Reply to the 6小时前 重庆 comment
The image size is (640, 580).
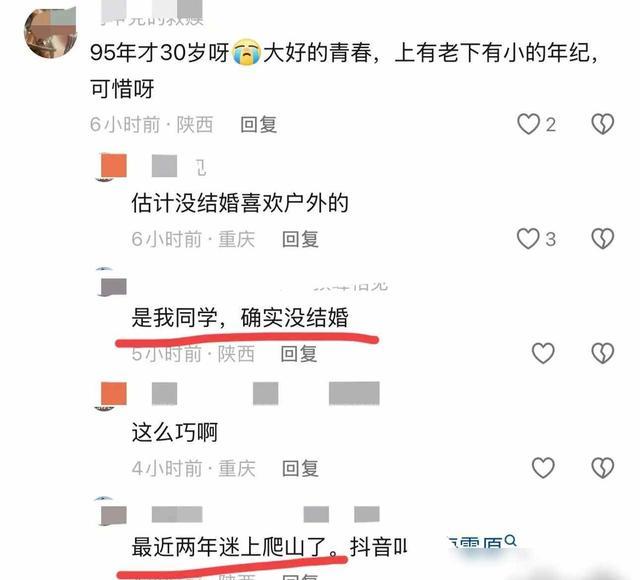(x=300, y=239)
